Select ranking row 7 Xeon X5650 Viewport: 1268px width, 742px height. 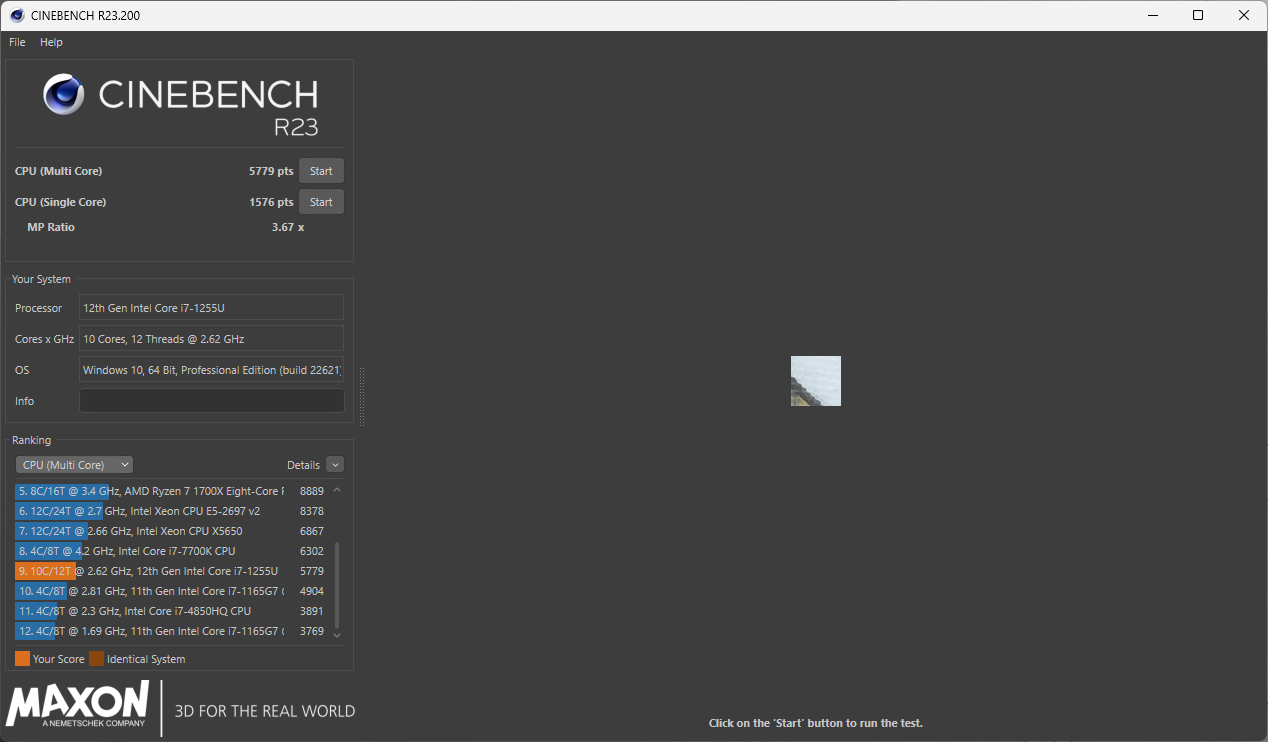tap(171, 531)
